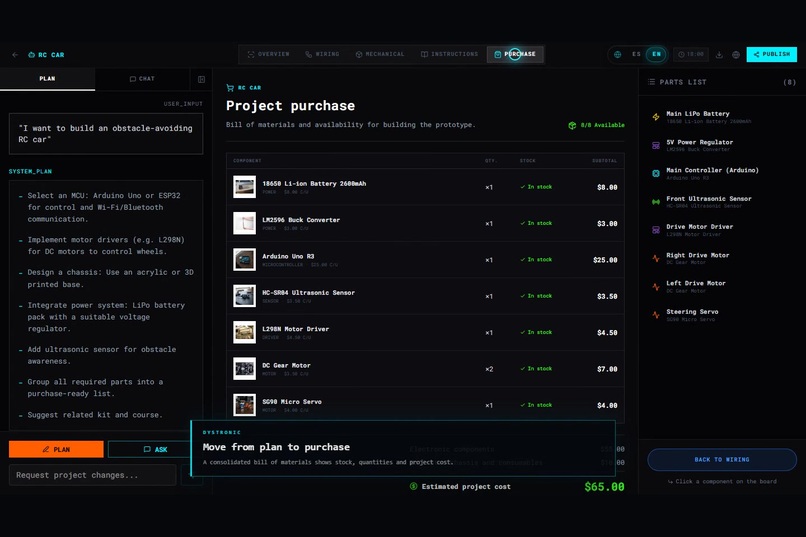Viewport: 806px width, 537px height.
Task: Click the x2 quantity for DC Gear Motor
Action: 489,369
